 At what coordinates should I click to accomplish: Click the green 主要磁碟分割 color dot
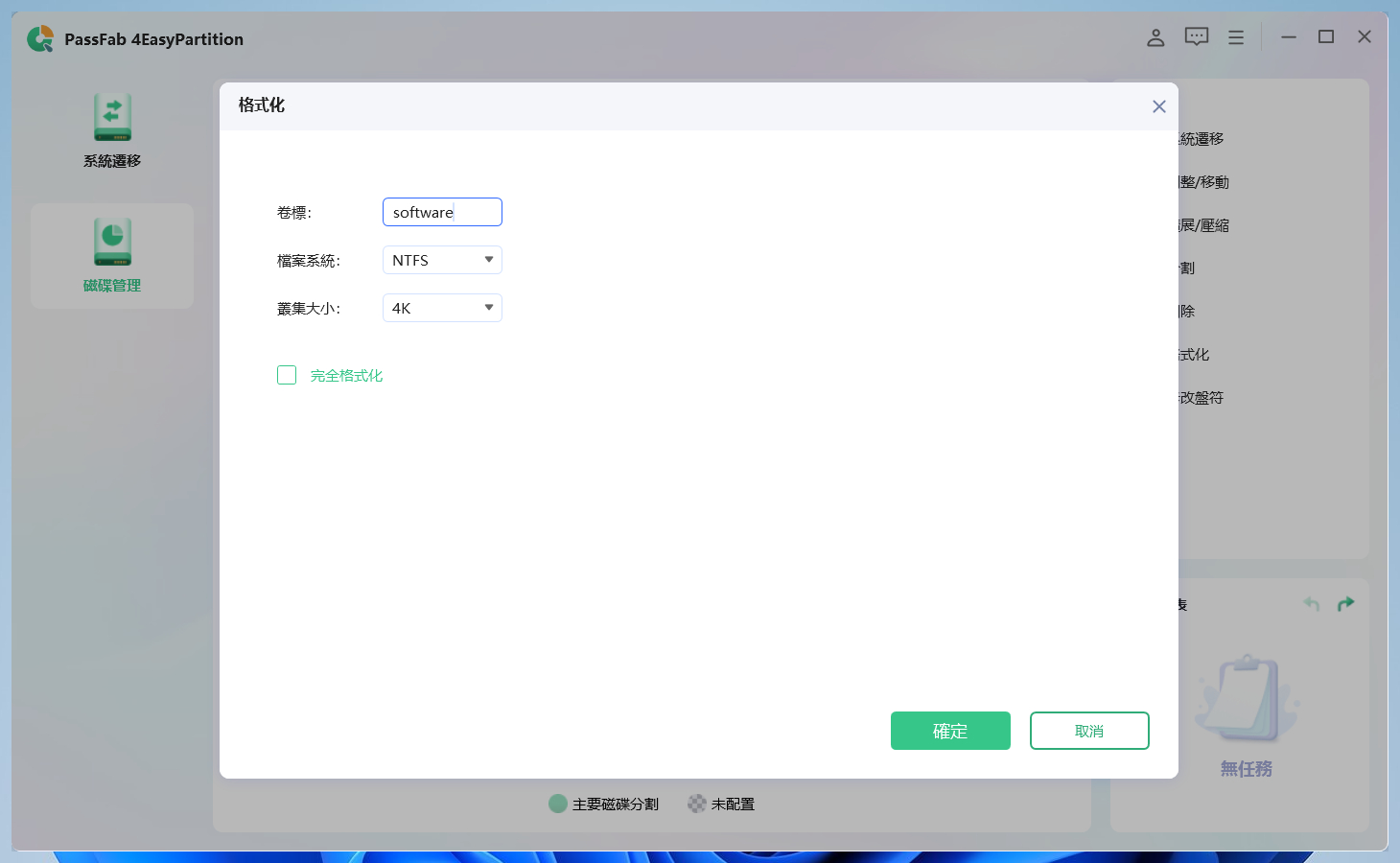[557, 804]
